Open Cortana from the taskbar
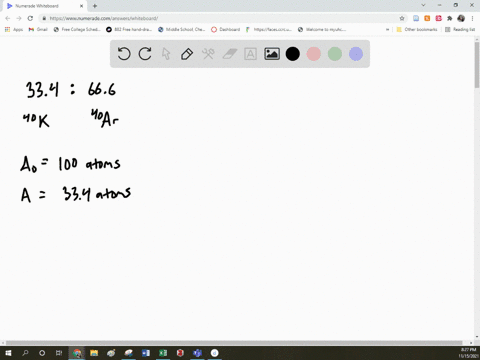This screenshot has height=360, width=480. click(42, 353)
